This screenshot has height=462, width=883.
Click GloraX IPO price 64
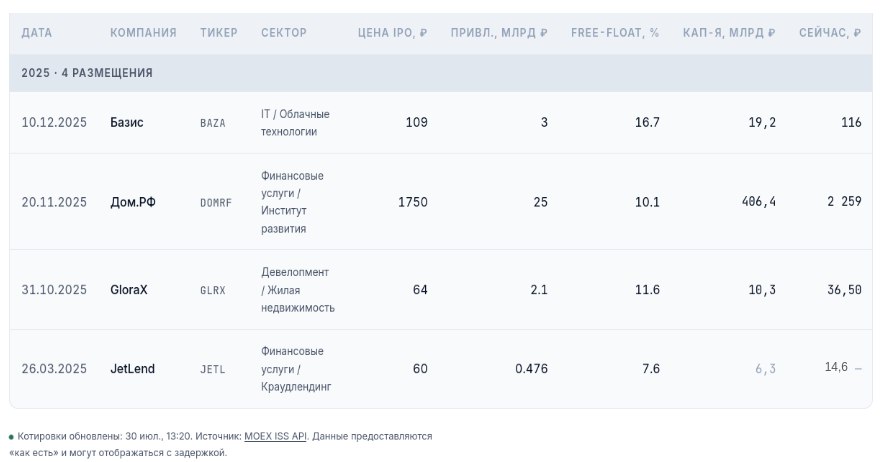click(420, 290)
